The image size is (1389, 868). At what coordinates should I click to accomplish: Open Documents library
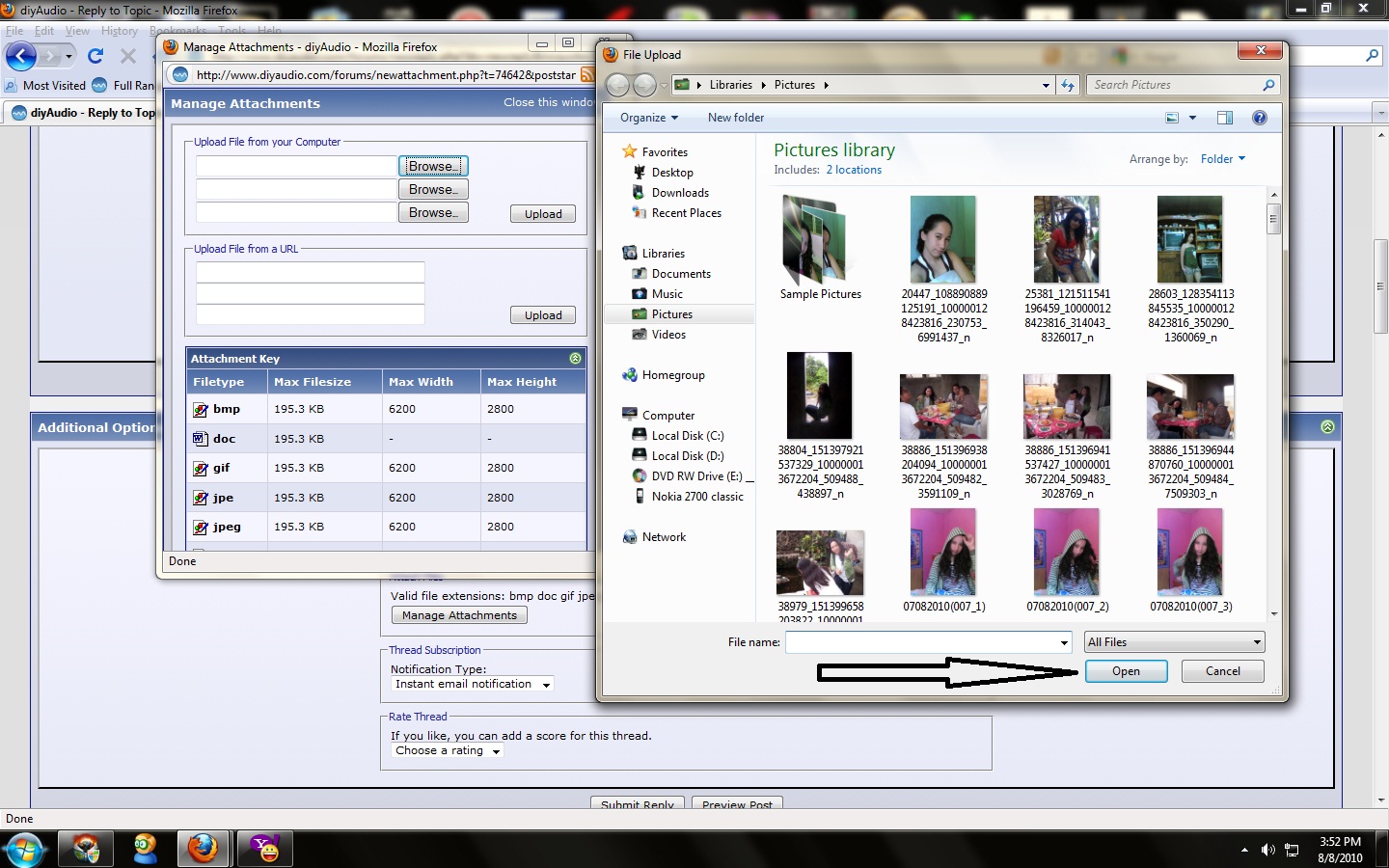pyautogui.click(x=681, y=274)
